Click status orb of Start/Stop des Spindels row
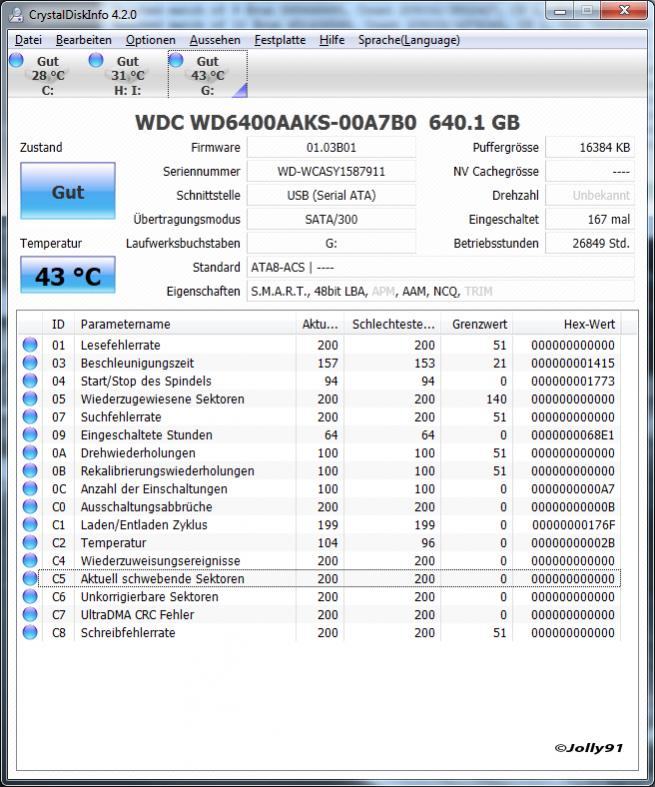The height and width of the screenshot is (787, 655). 30,380
